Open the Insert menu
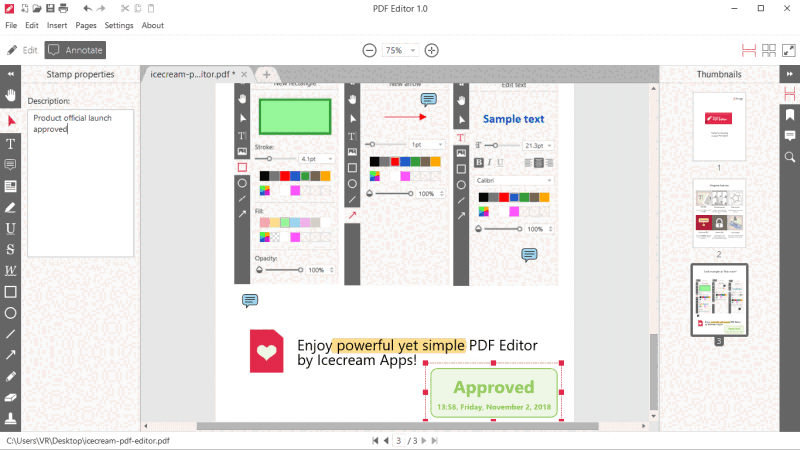Viewport: 800px width, 450px height. (57, 25)
